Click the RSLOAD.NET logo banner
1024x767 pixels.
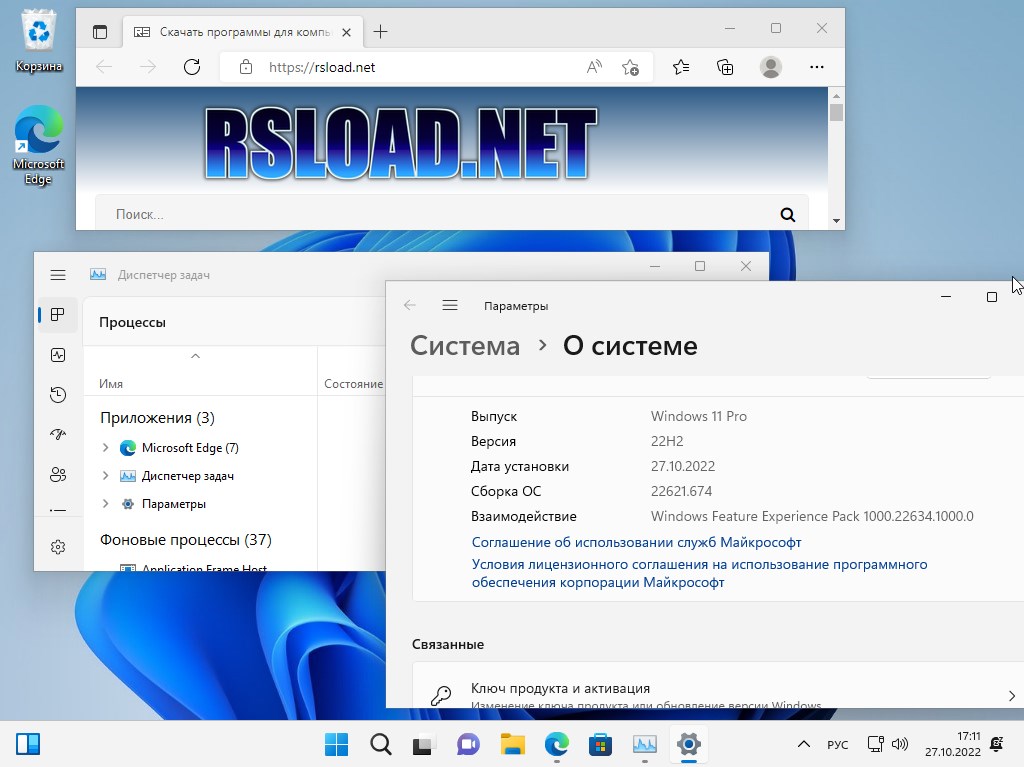click(x=400, y=144)
